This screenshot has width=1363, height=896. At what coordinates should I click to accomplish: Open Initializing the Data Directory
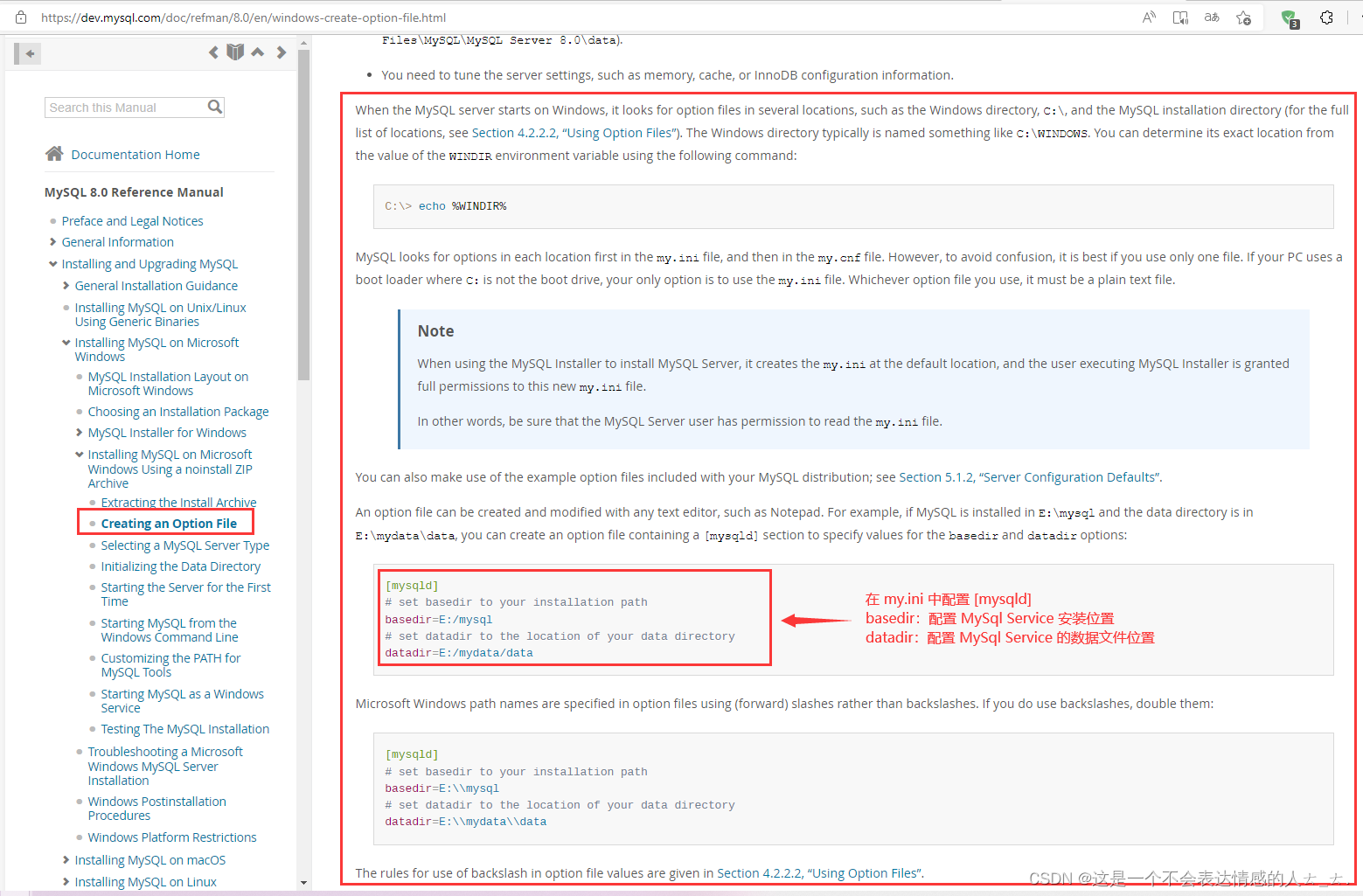click(181, 566)
